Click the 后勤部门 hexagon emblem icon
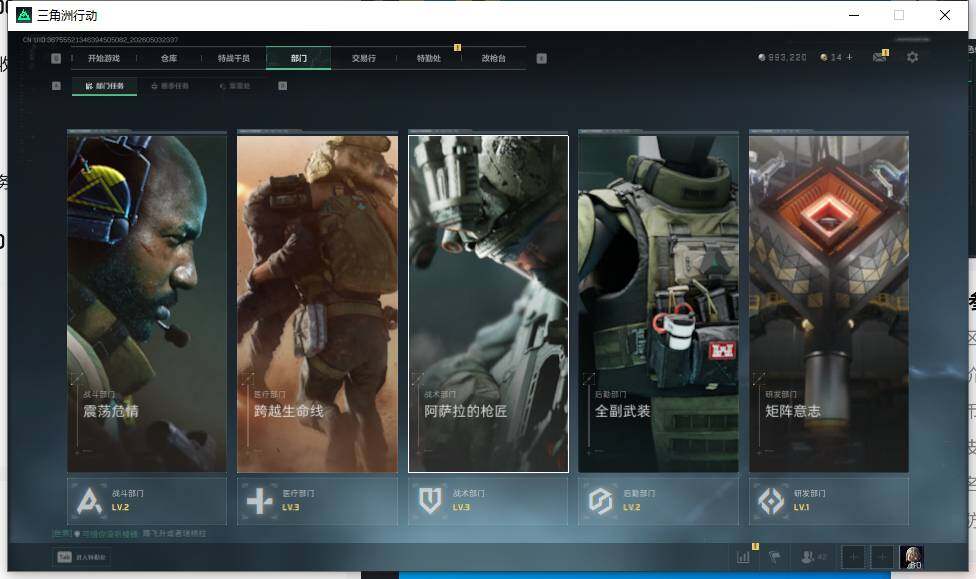The image size is (976, 579). (601, 501)
